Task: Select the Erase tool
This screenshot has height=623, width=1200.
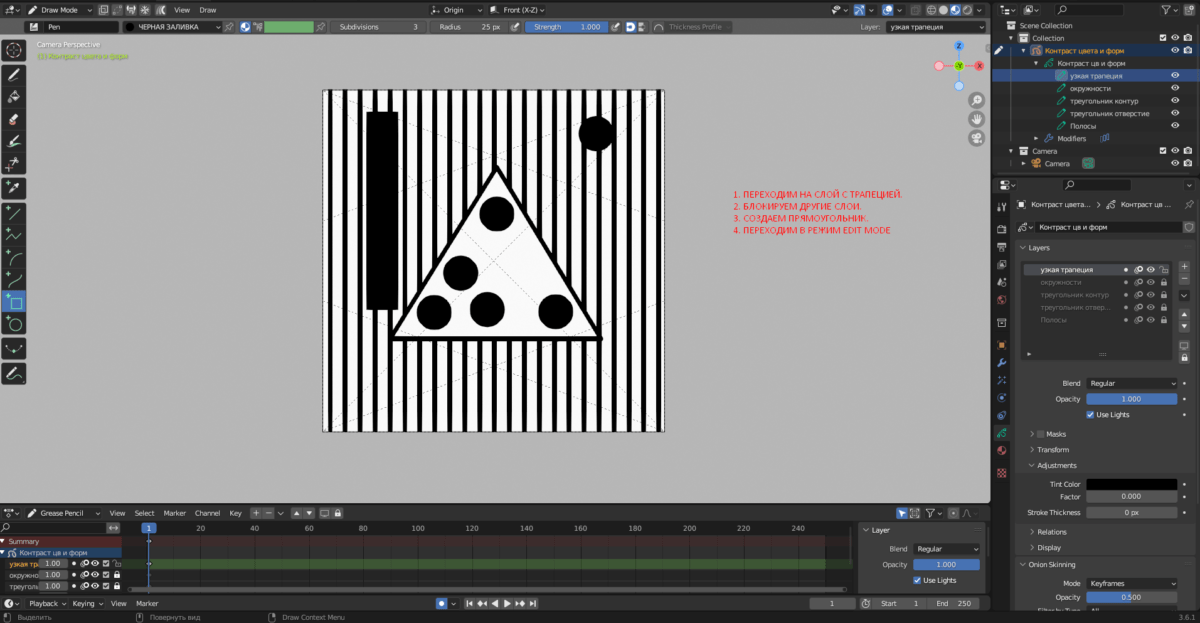Action: tap(14, 119)
